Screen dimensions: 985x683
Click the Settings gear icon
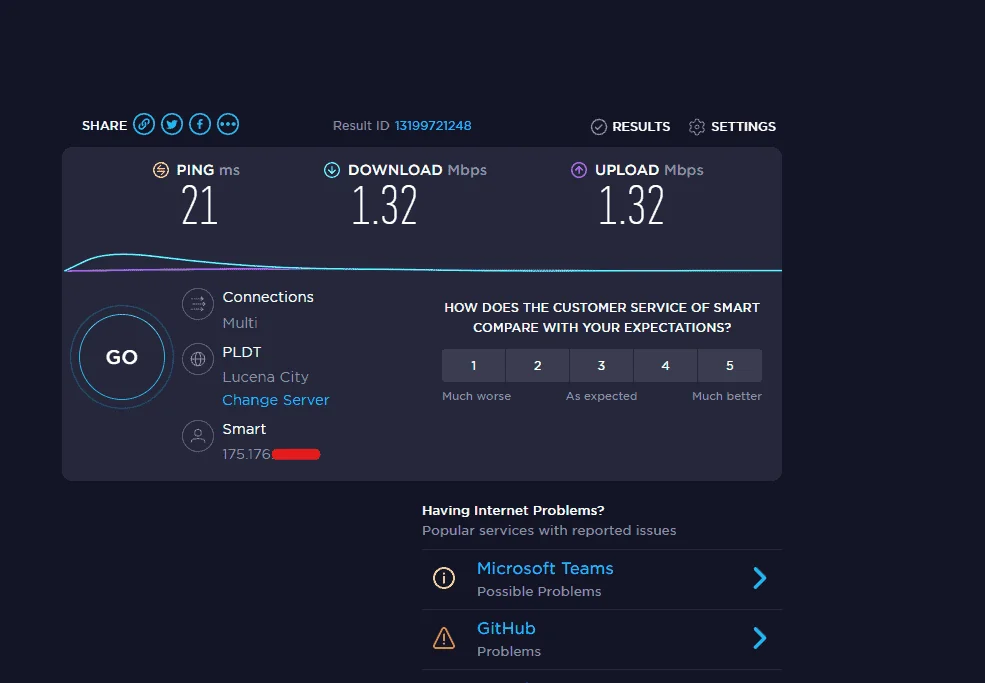(697, 127)
